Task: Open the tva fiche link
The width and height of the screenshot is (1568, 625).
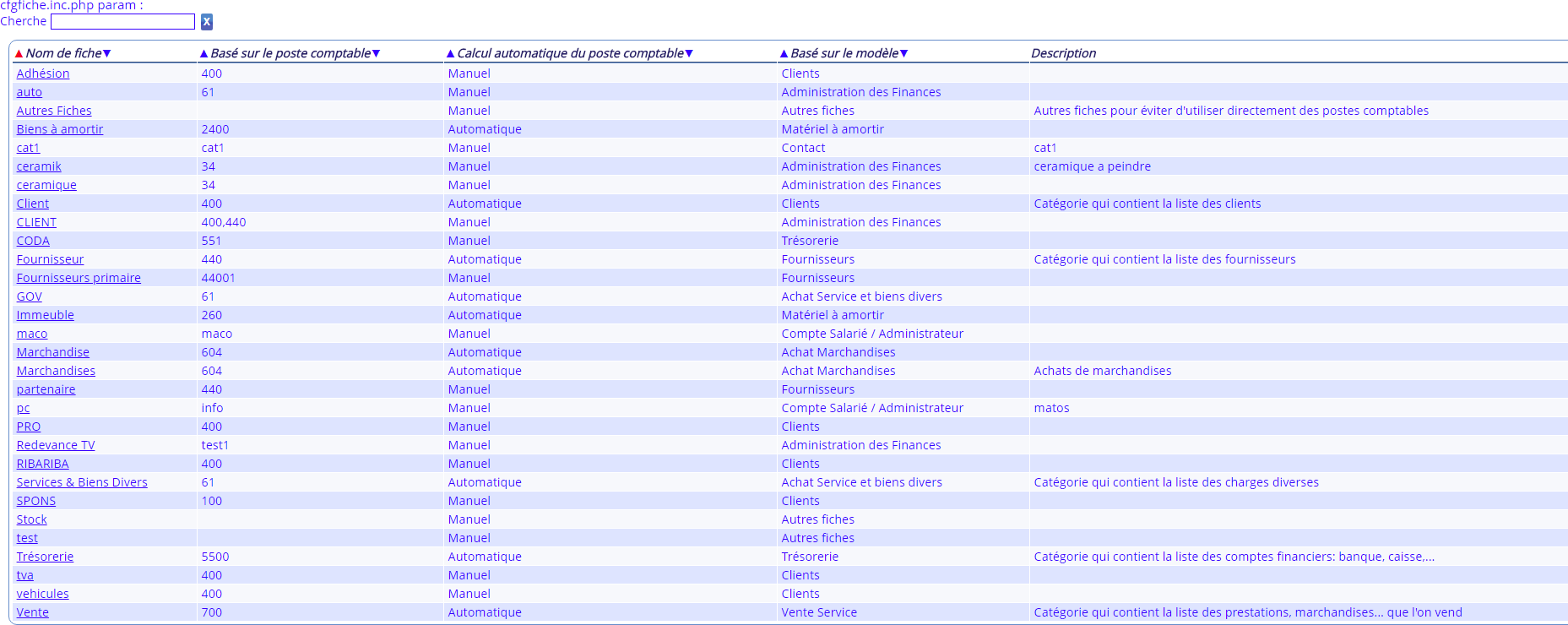Action: click(x=25, y=575)
